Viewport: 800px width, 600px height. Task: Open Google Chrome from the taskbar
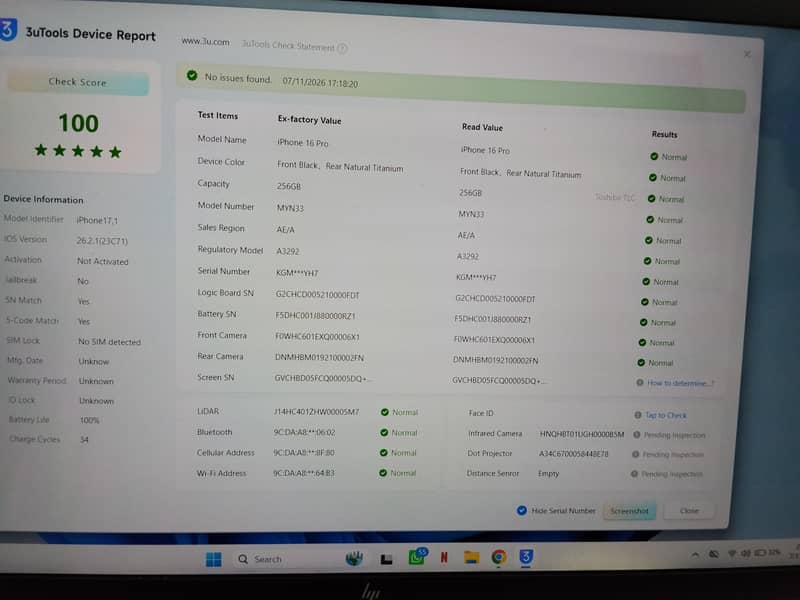point(498,557)
